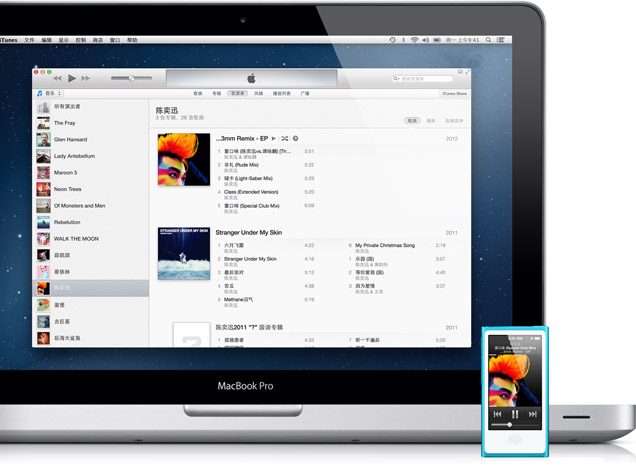Click the Stranger Under My Skin album title
636x471 pixels.
[249, 232]
